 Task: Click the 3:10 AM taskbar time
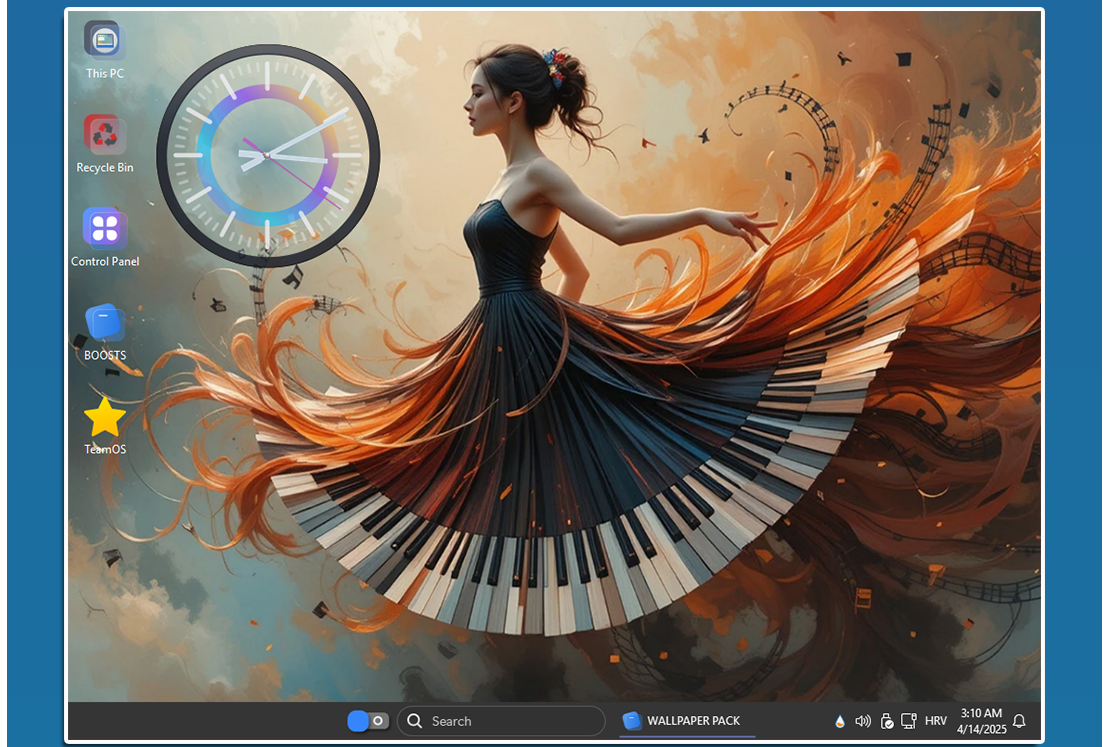click(x=980, y=713)
